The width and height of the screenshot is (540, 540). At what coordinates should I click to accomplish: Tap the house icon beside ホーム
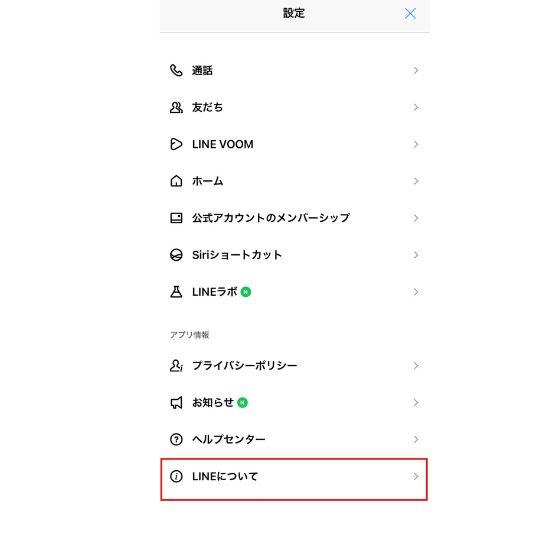176,181
